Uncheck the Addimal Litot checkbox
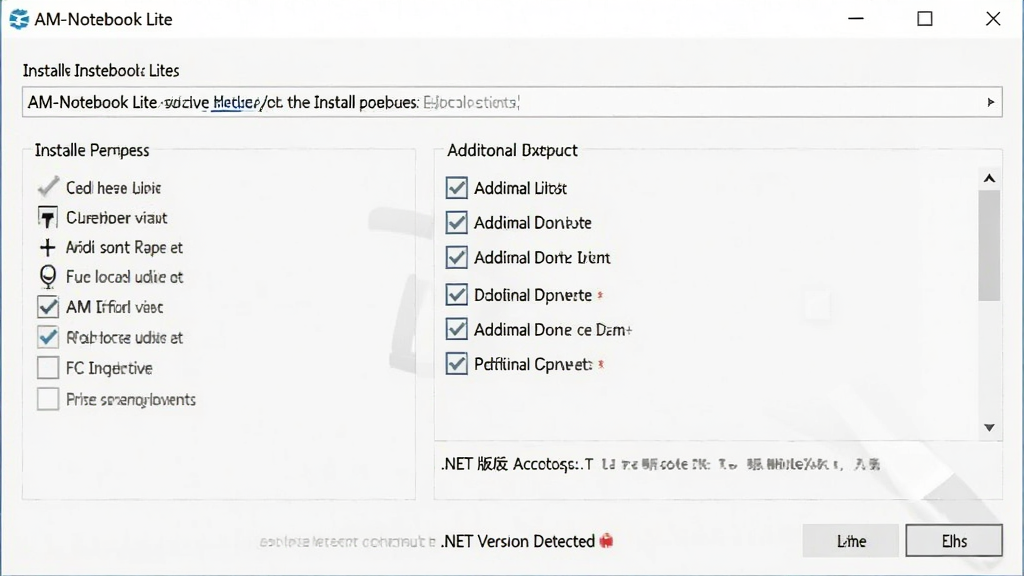The width and height of the screenshot is (1024, 576). (x=456, y=187)
